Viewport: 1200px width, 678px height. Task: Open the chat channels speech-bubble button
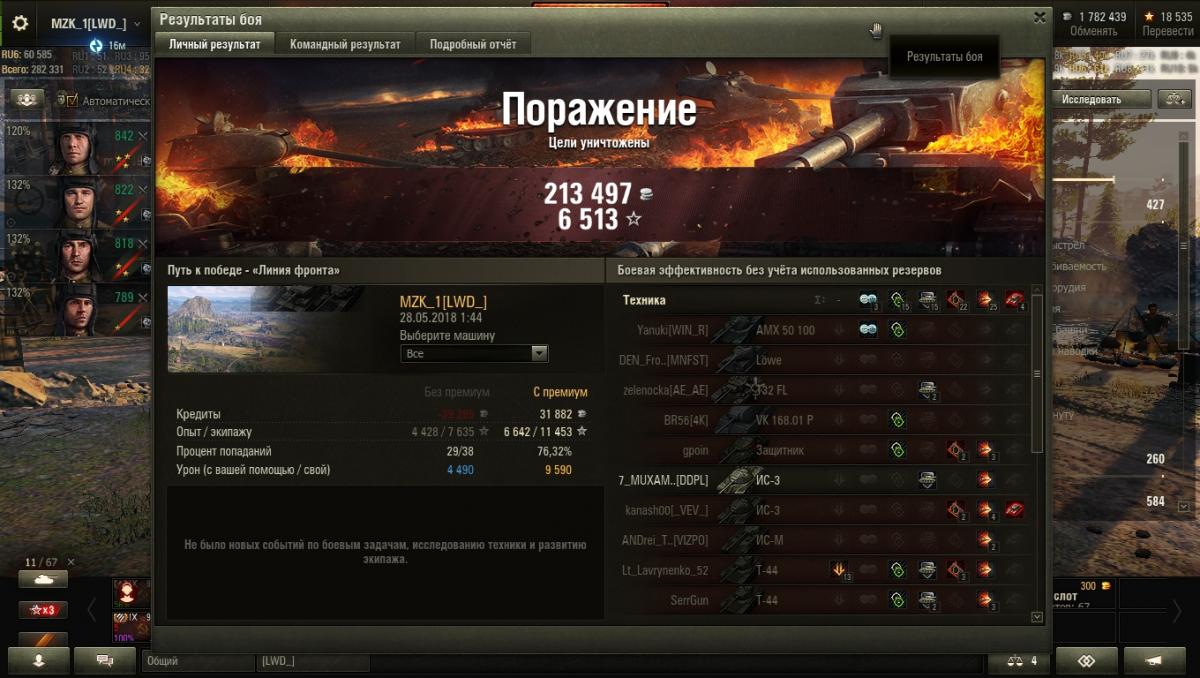click(x=103, y=661)
